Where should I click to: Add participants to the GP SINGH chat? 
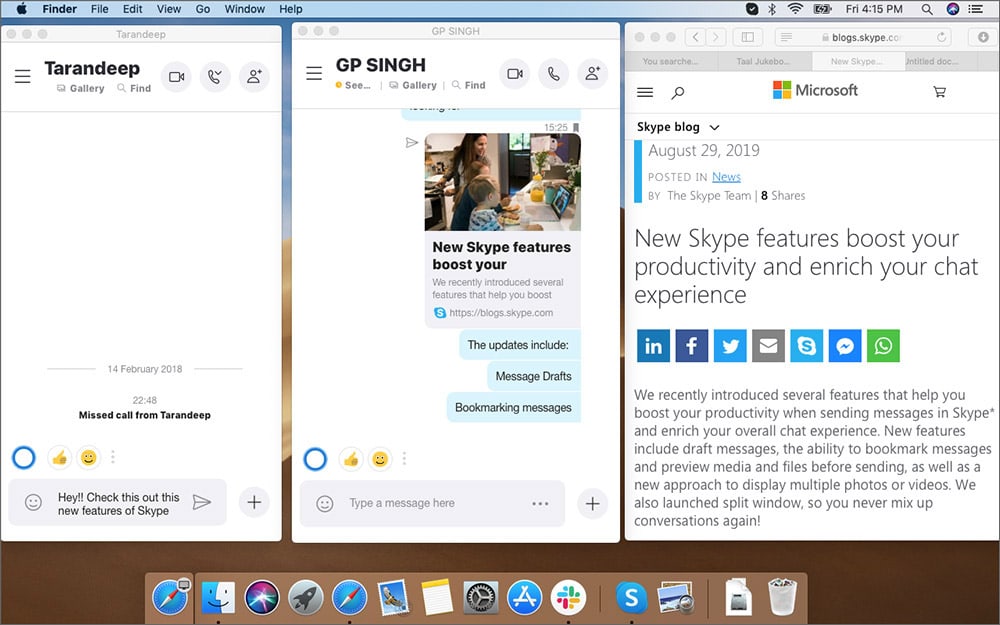tap(593, 73)
